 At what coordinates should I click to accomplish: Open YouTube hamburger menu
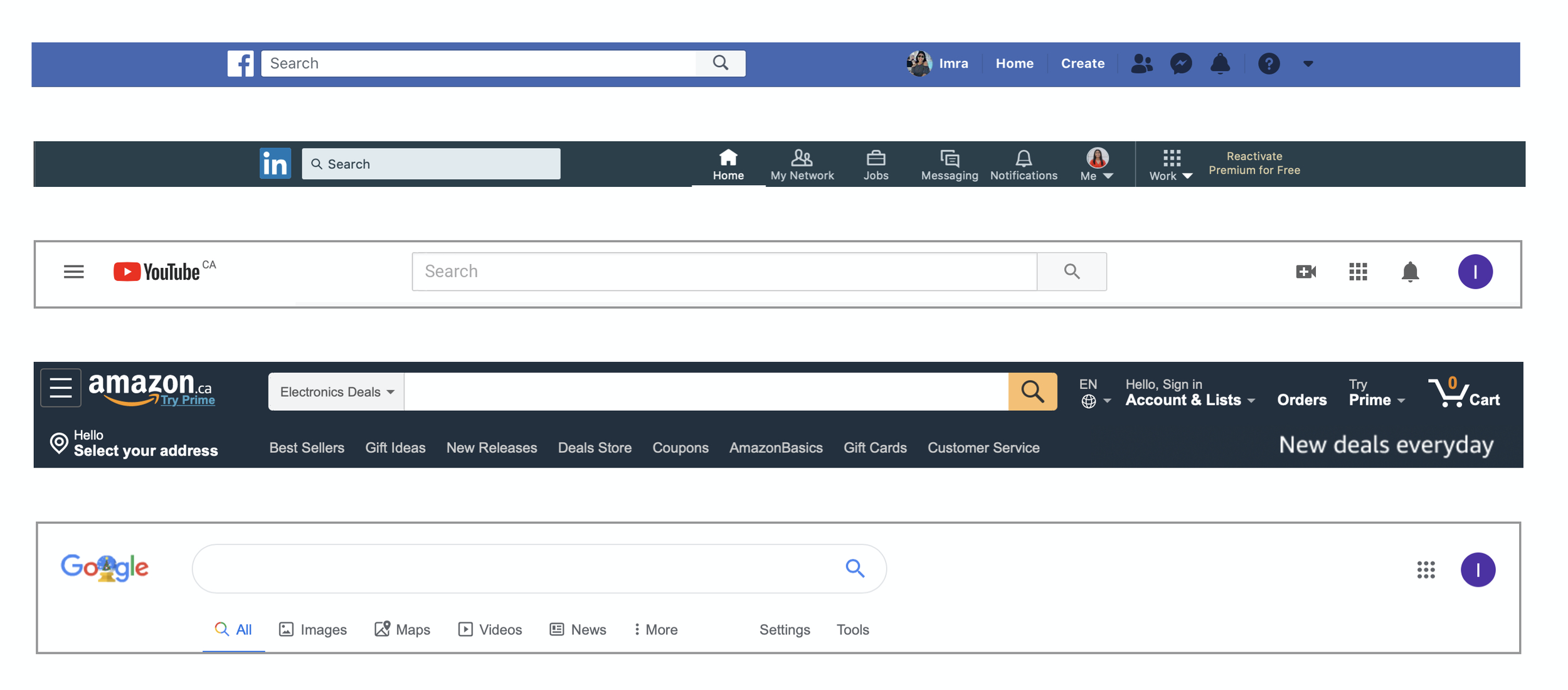tap(74, 272)
